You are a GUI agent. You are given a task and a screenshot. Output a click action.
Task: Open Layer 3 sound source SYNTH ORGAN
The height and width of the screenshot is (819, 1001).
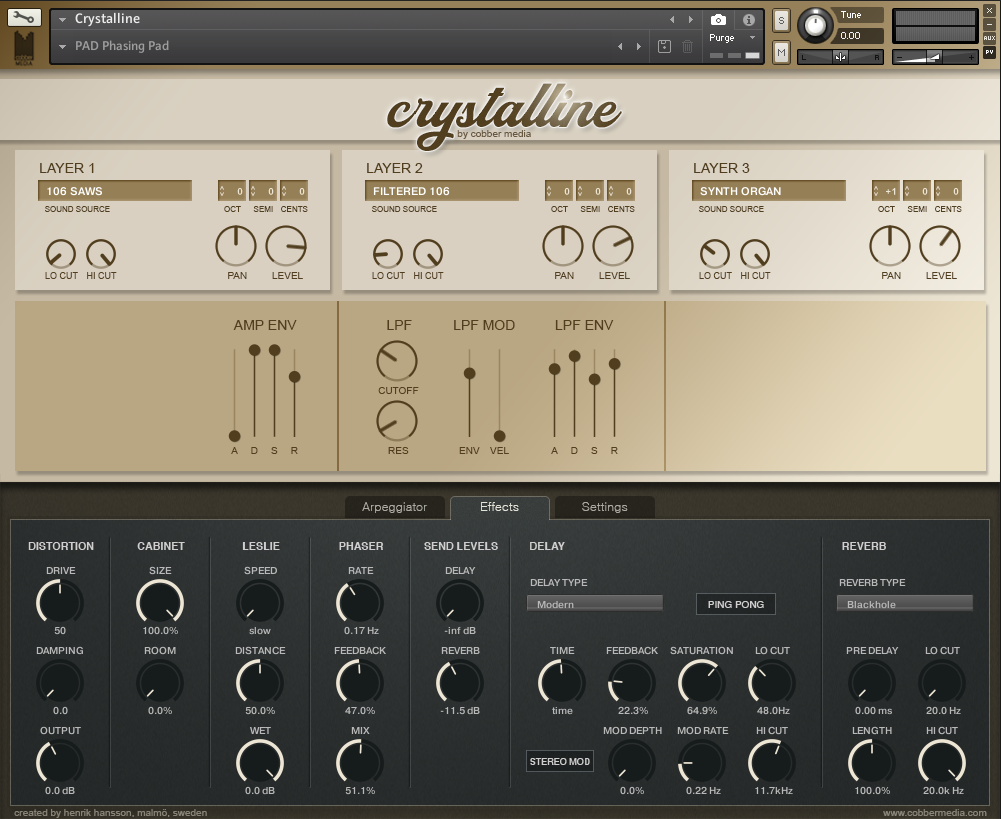[x=769, y=191]
